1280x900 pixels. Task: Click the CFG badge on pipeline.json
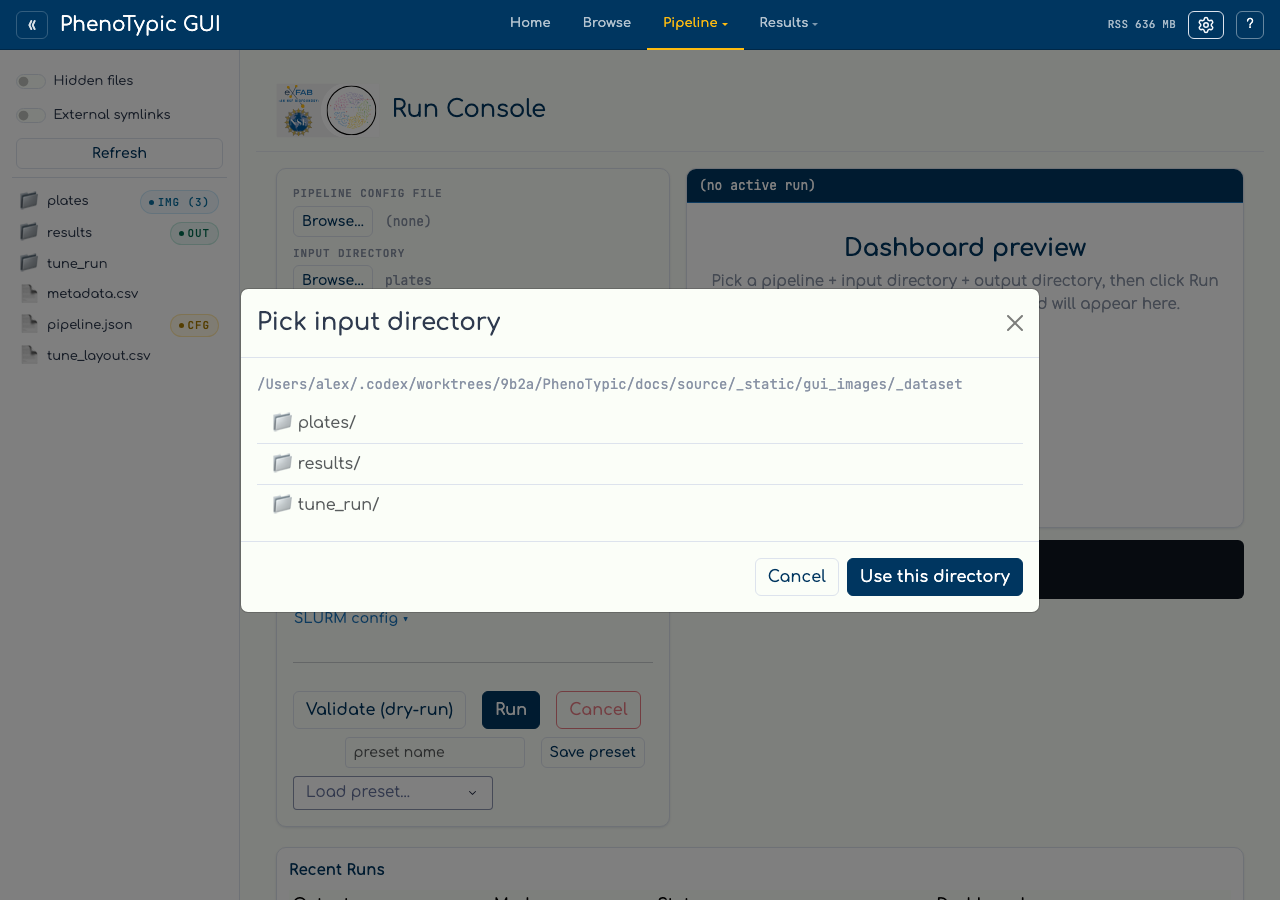coord(194,326)
